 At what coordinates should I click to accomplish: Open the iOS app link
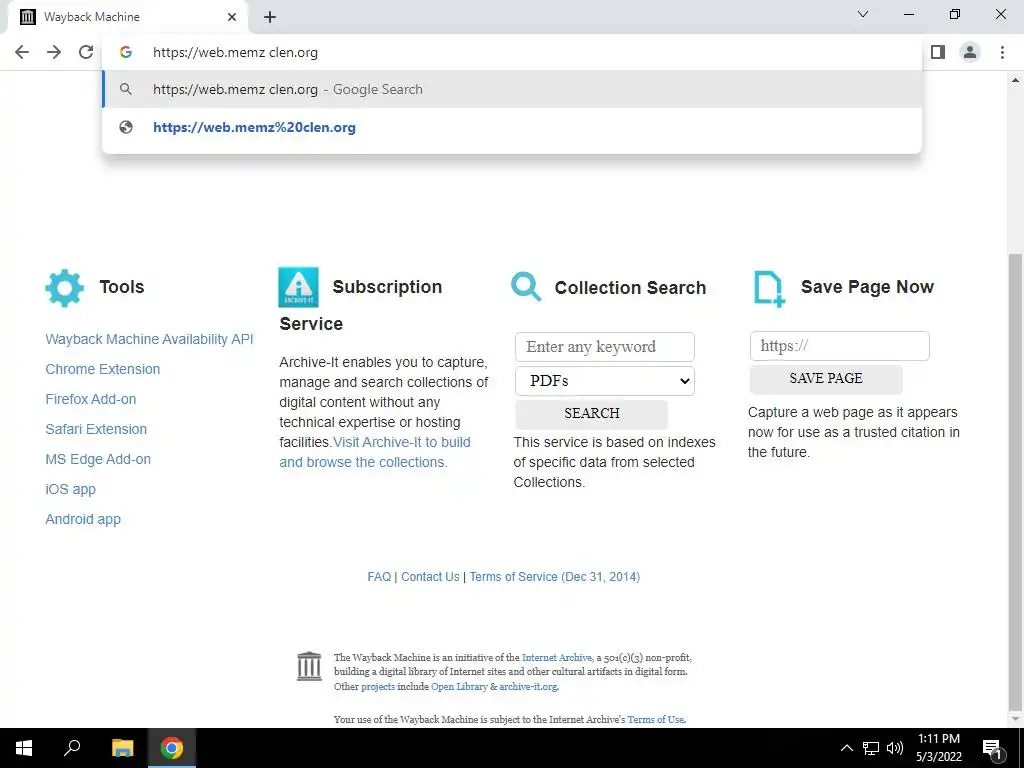tap(71, 489)
